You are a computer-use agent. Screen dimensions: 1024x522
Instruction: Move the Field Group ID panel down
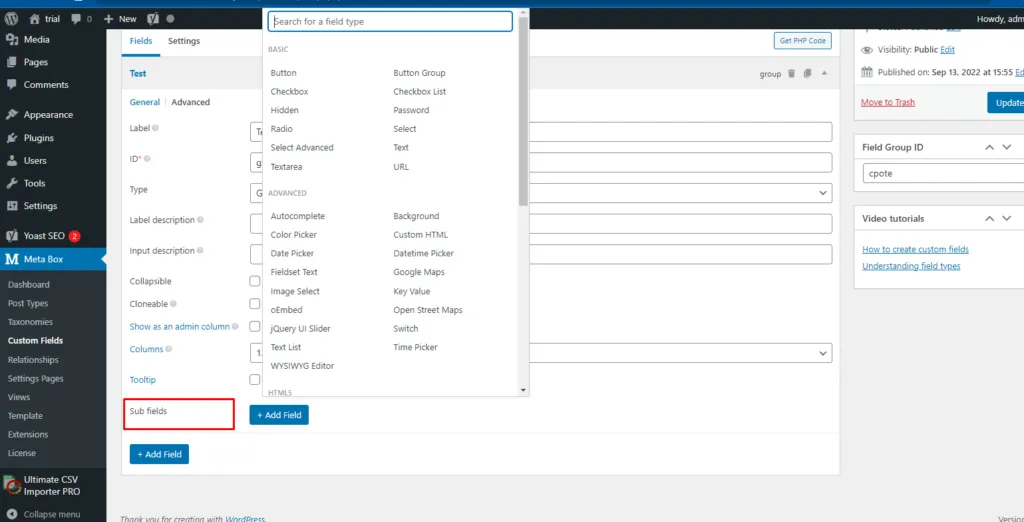click(x=1008, y=147)
